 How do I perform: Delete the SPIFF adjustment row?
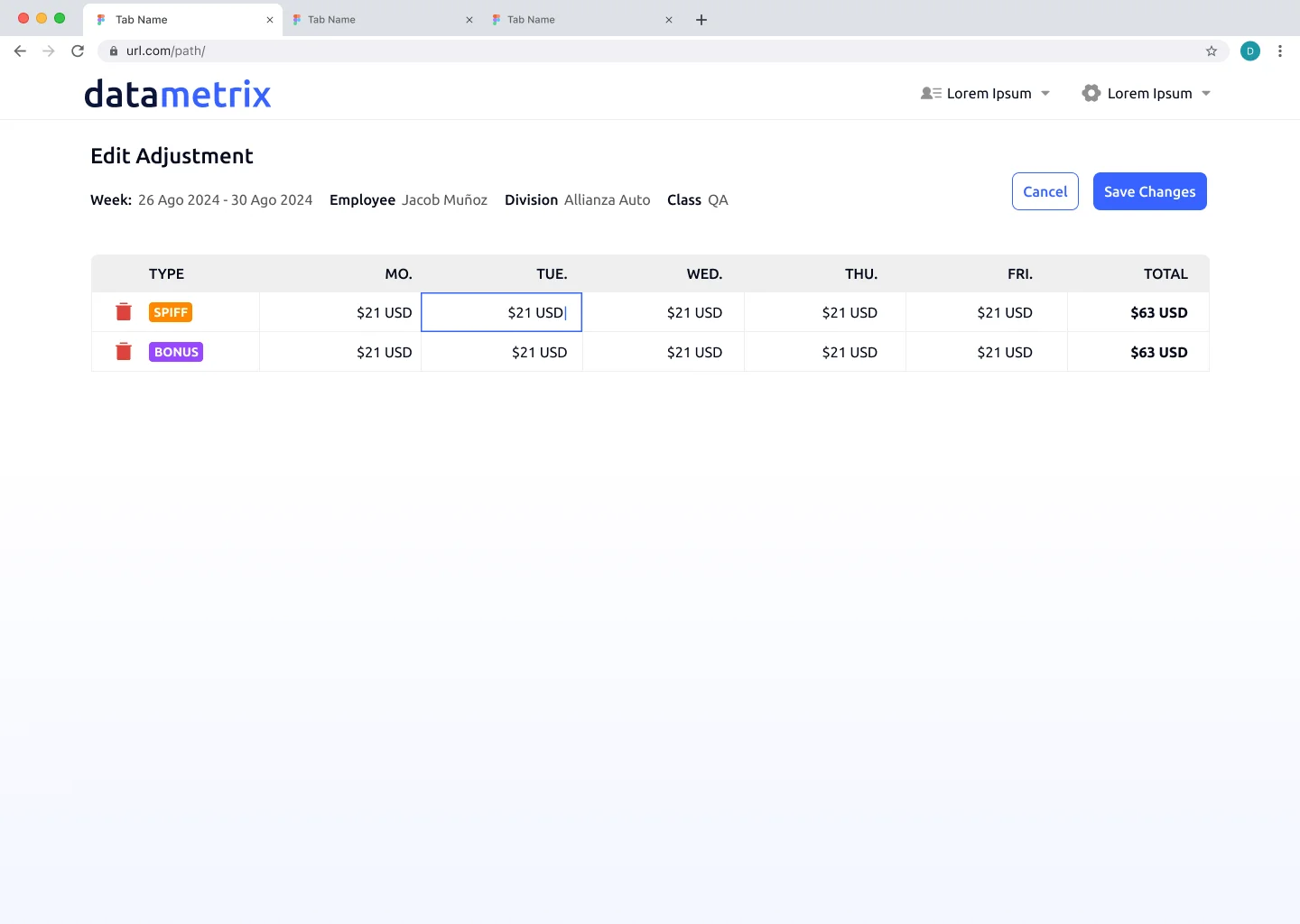click(x=124, y=312)
